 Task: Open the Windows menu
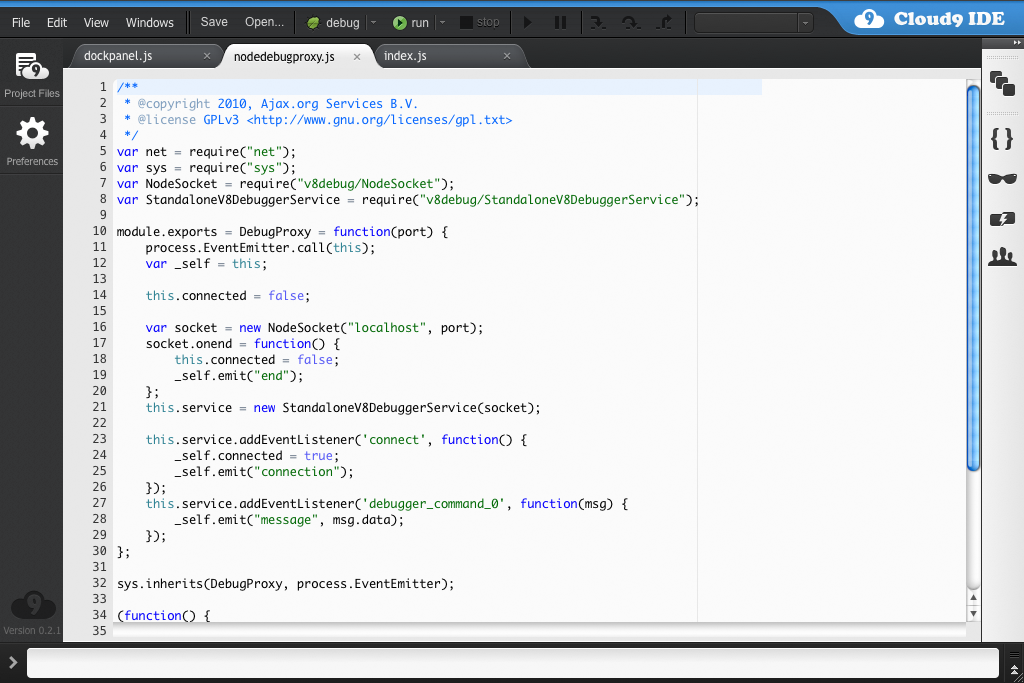[150, 22]
